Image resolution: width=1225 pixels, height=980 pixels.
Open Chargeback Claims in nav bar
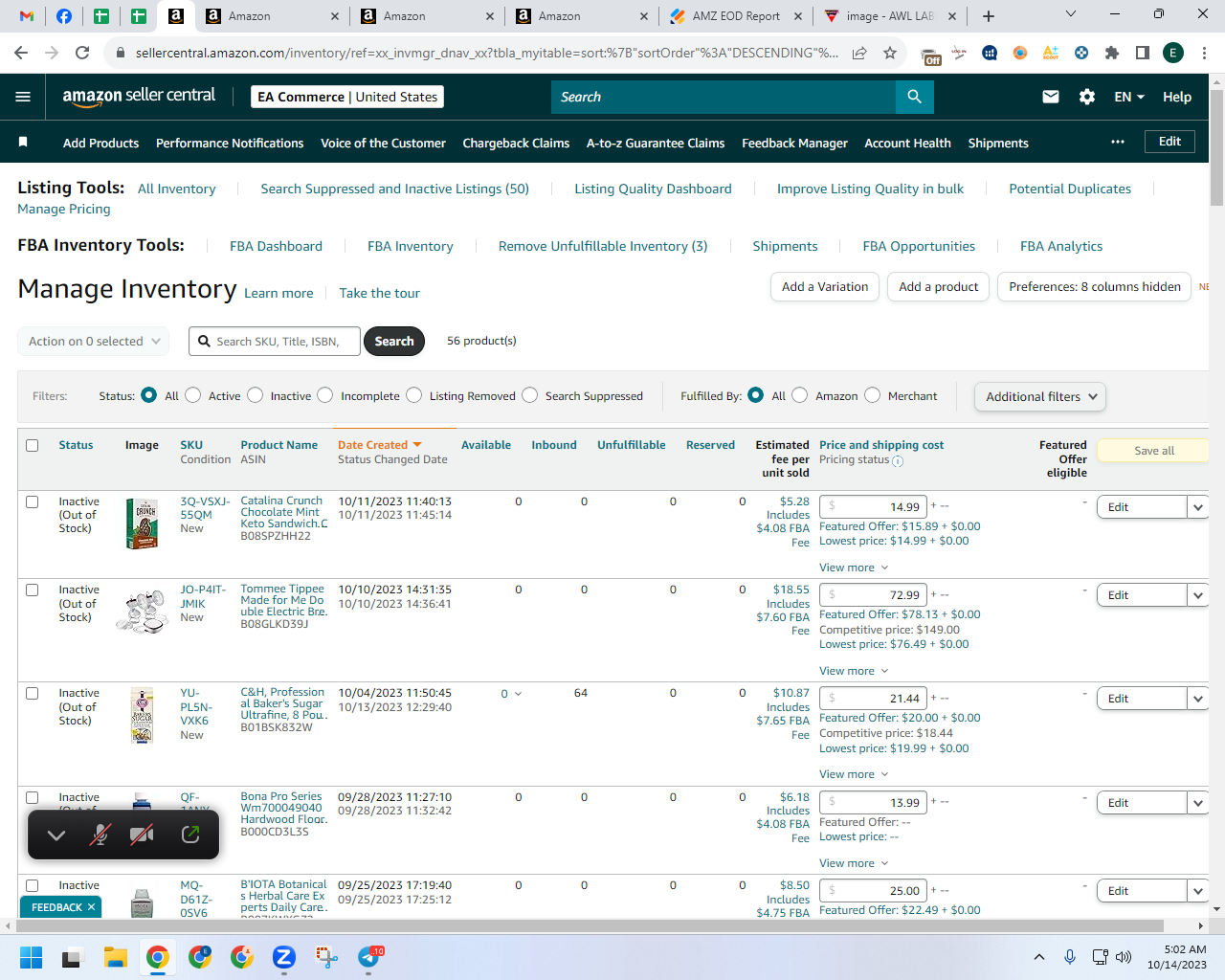tap(516, 143)
